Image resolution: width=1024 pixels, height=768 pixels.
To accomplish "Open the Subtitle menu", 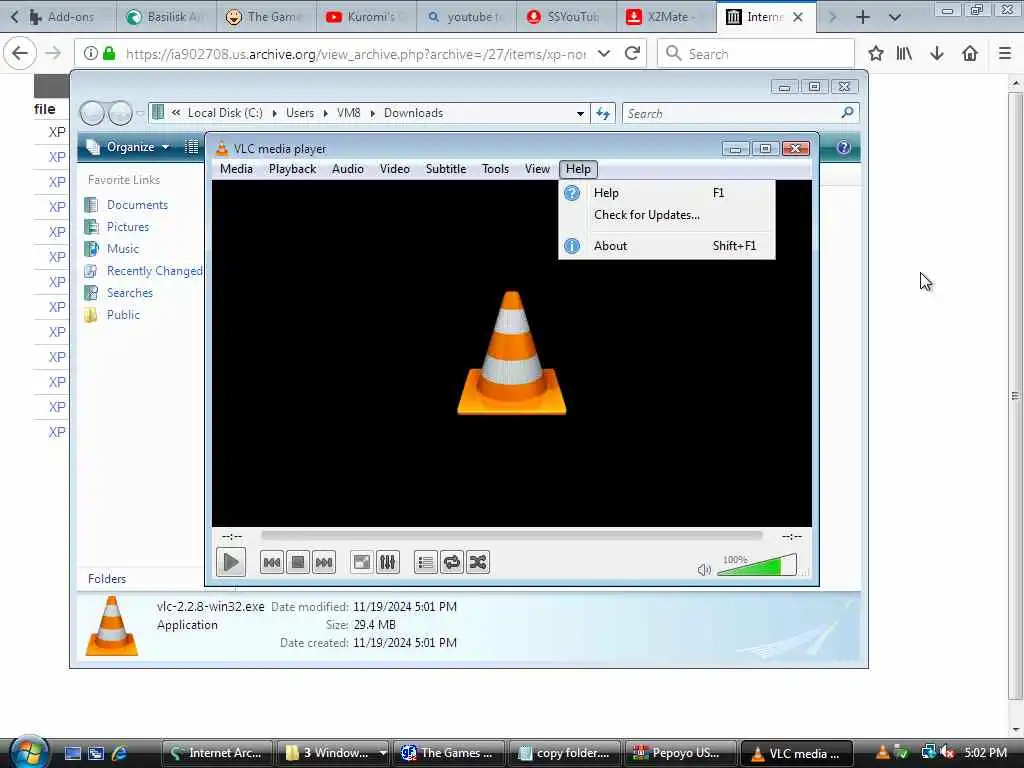I will point(446,169).
